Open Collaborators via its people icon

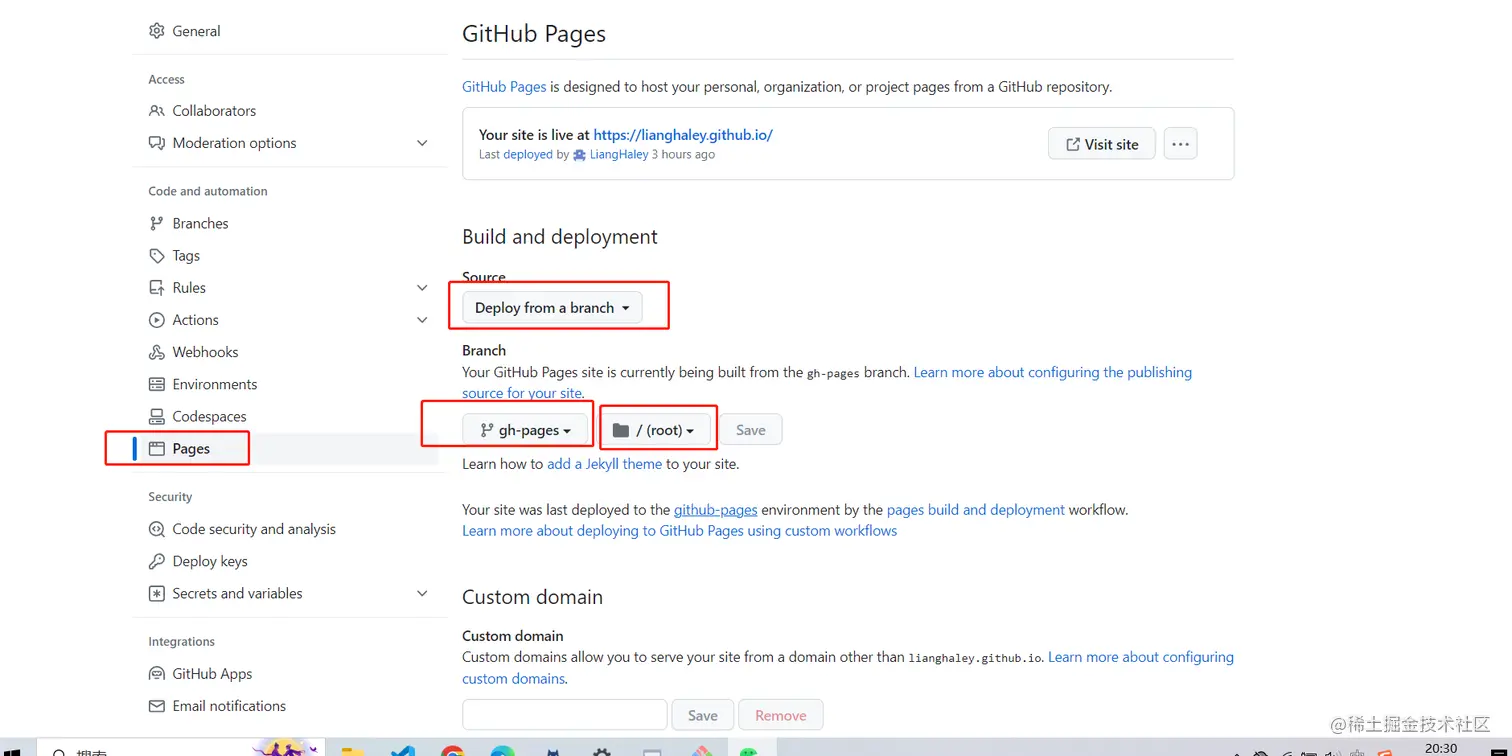click(156, 111)
